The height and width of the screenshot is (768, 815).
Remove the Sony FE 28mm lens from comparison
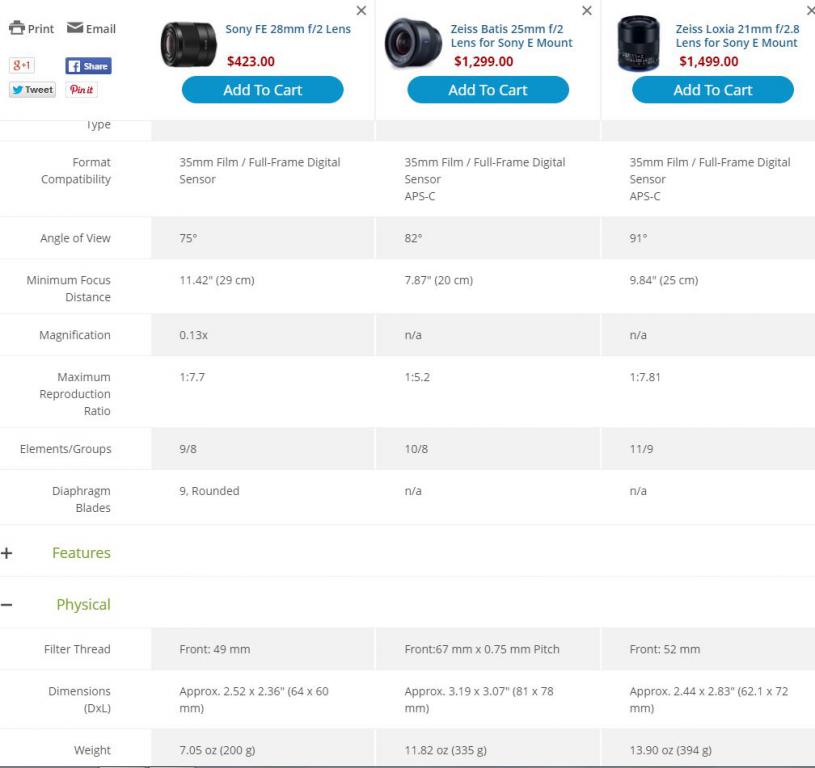point(361,10)
